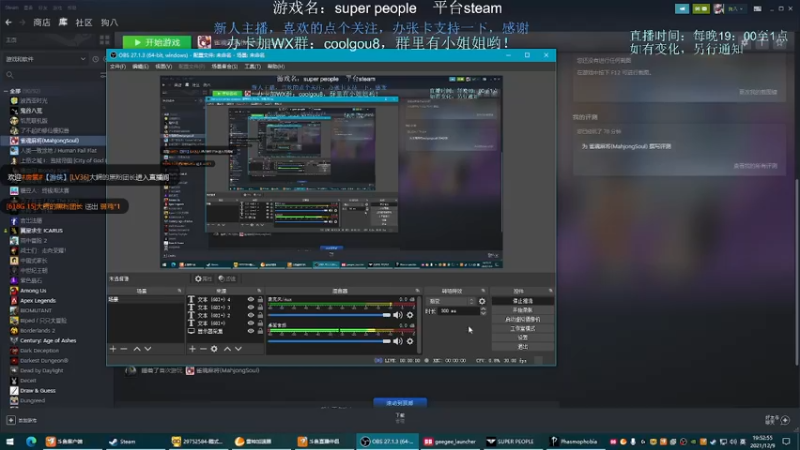Adjust 桌面音频 volume slider
This screenshot has width=800, height=450.
pos(329,341)
